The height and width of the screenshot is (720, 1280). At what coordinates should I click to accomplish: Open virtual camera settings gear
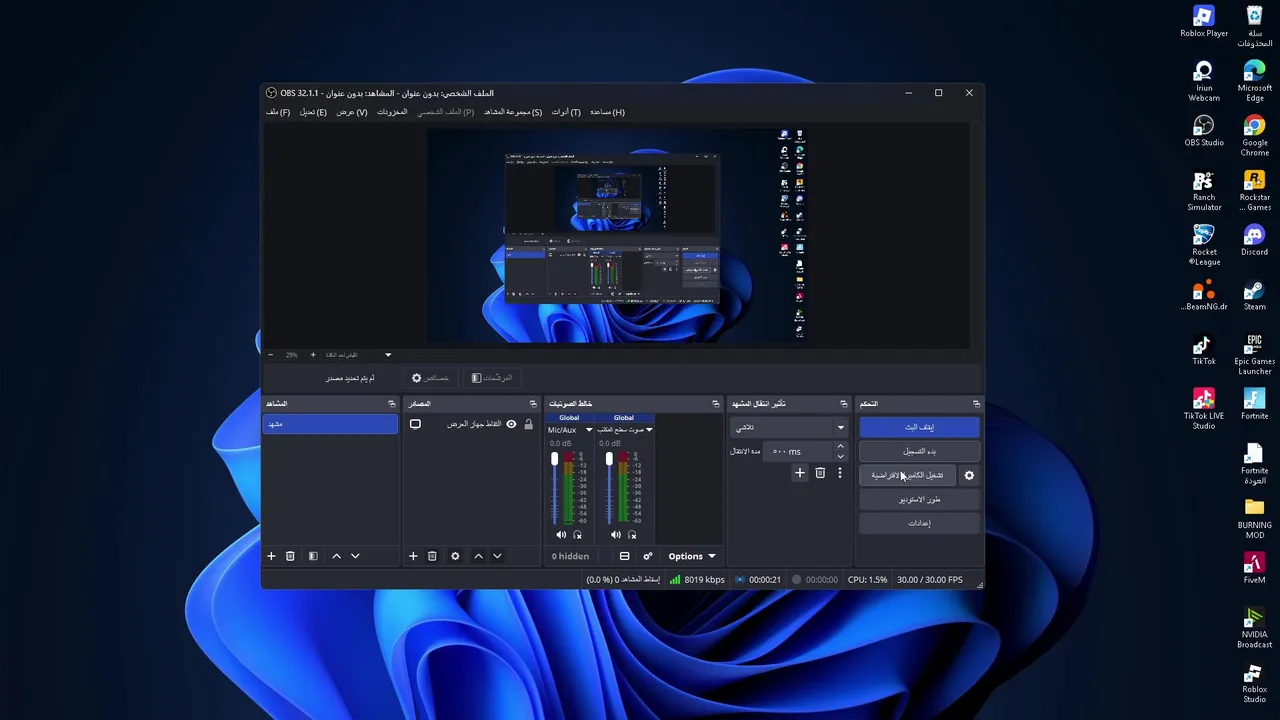tap(969, 475)
